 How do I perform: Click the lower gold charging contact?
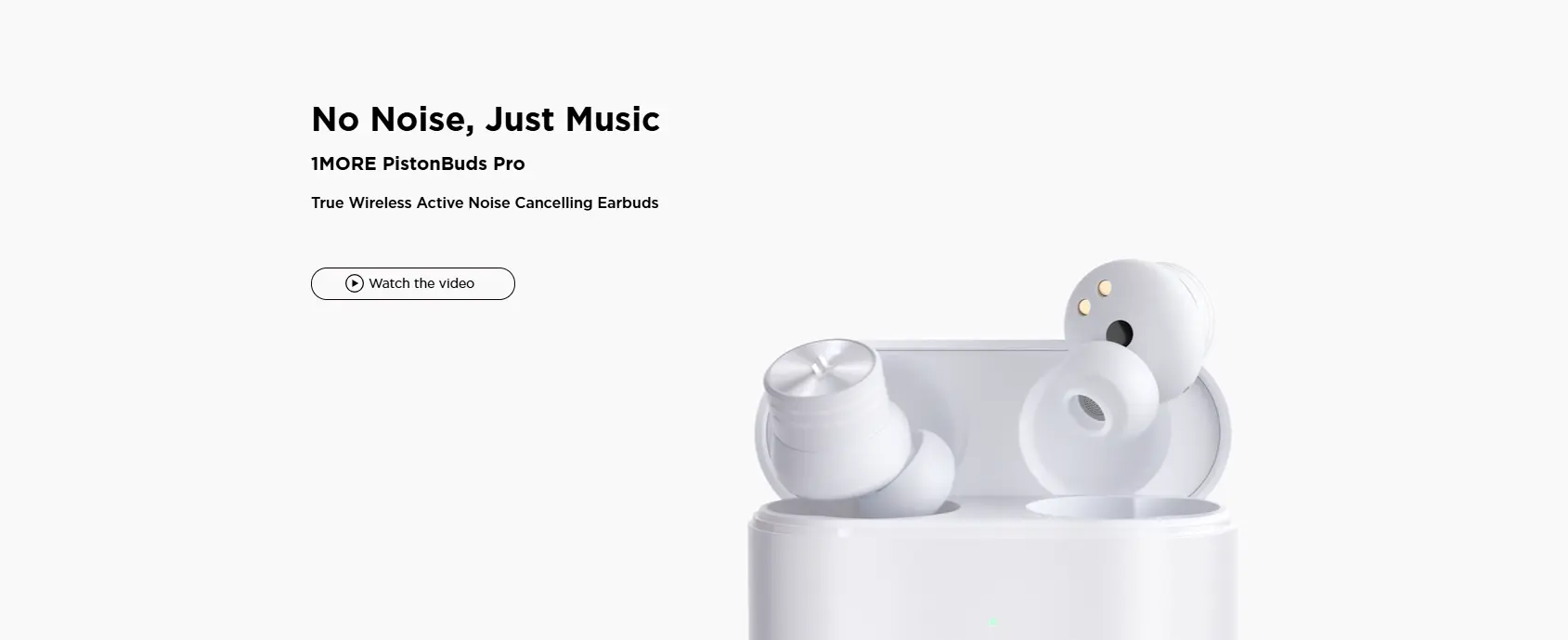pyautogui.click(x=1084, y=307)
